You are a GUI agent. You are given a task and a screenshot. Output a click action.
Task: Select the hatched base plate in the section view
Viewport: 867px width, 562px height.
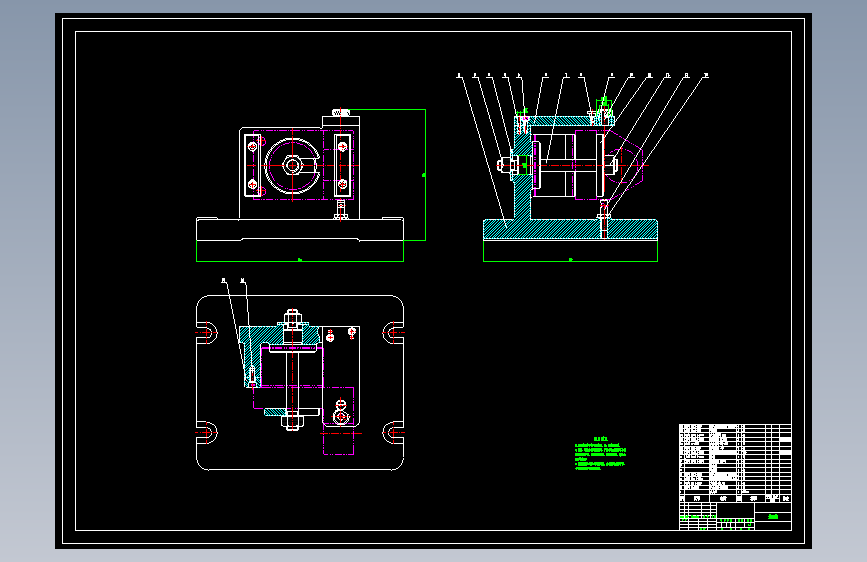(x=571, y=230)
